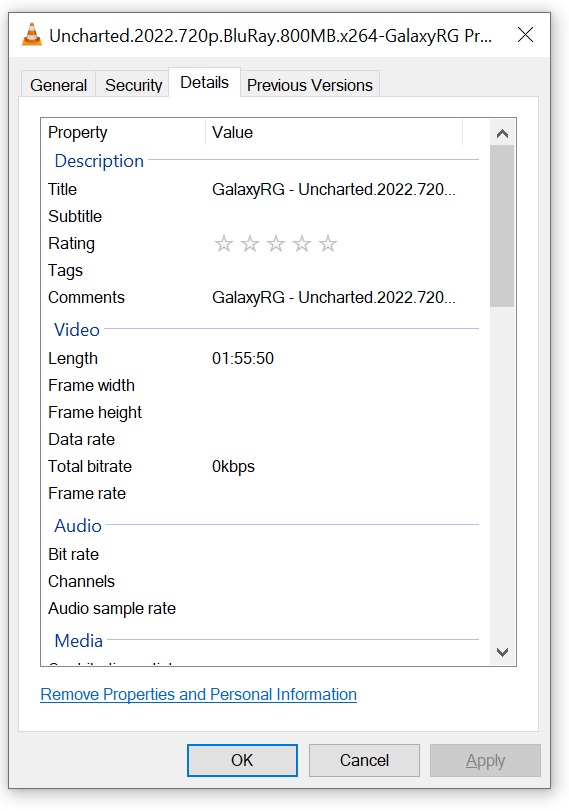Screen dimensions: 569x811
Task: Close the properties dialog
Action: (525, 35)
